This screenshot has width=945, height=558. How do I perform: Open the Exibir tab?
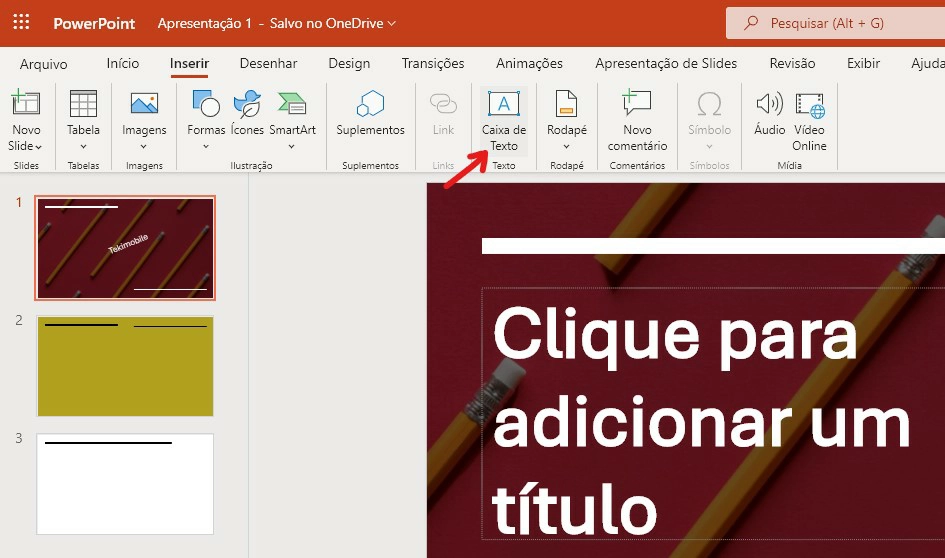click(x=863, y=63)
